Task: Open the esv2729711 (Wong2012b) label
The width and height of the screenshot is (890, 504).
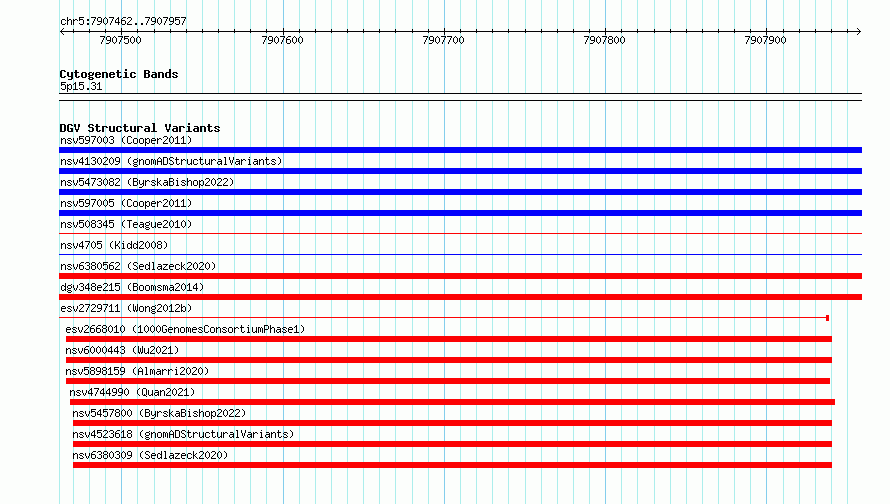Action: coord(126,308)
